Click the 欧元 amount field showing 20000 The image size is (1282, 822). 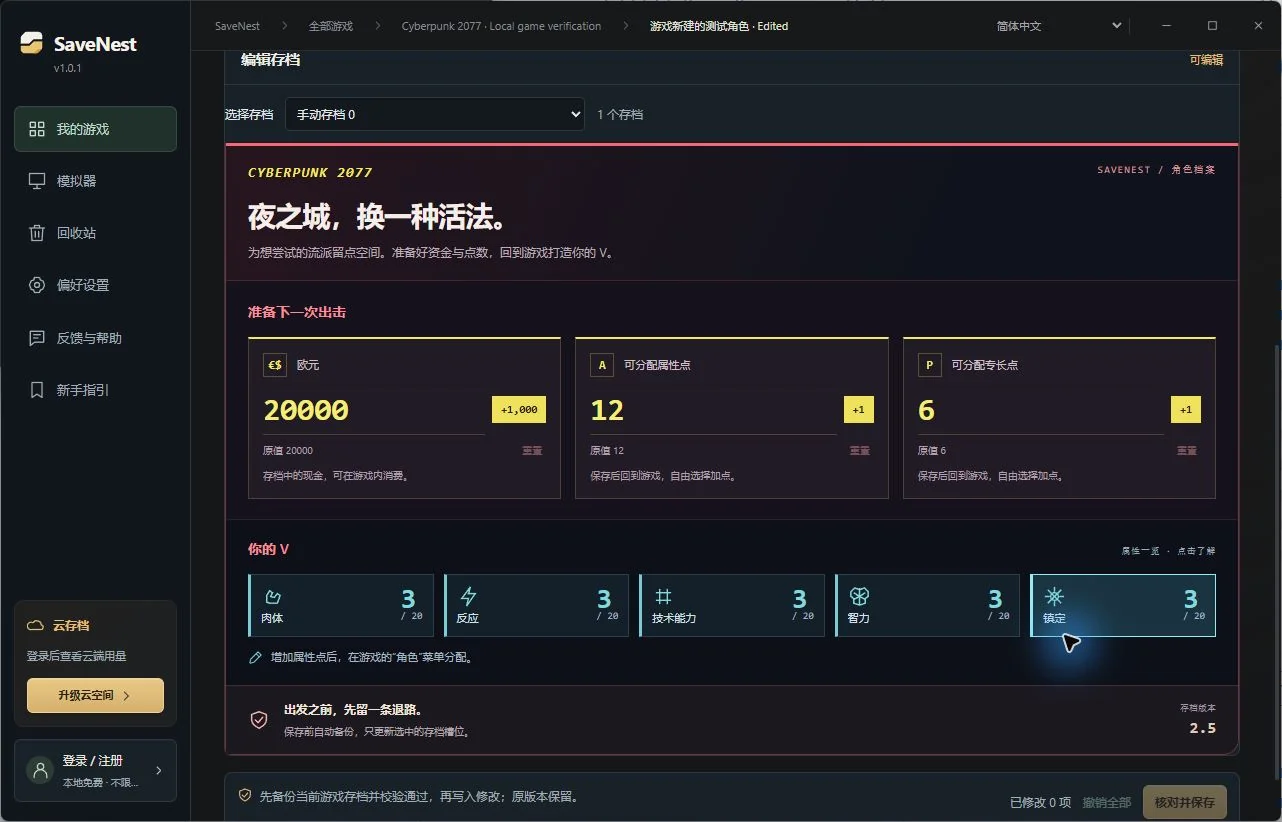click(373, 410)
